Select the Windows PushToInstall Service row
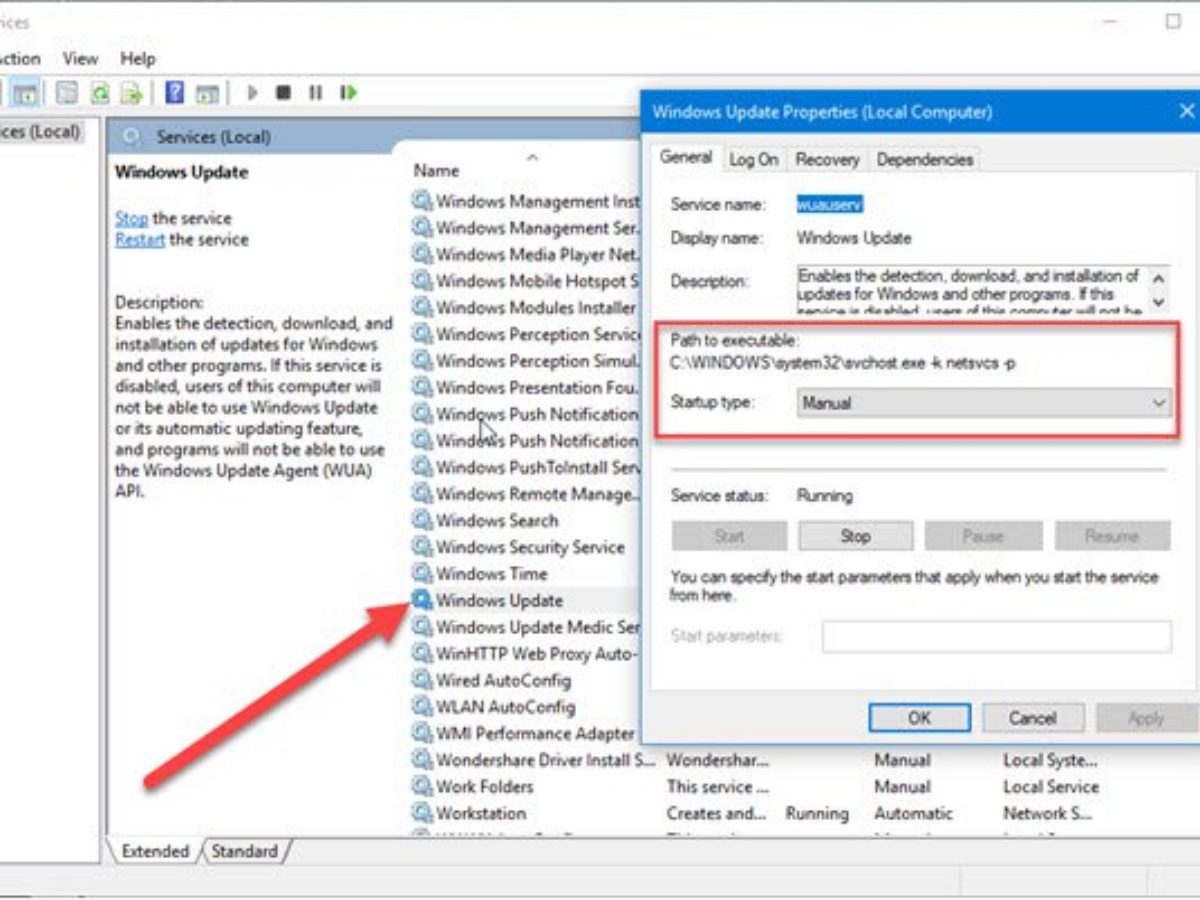 (526, 467)
